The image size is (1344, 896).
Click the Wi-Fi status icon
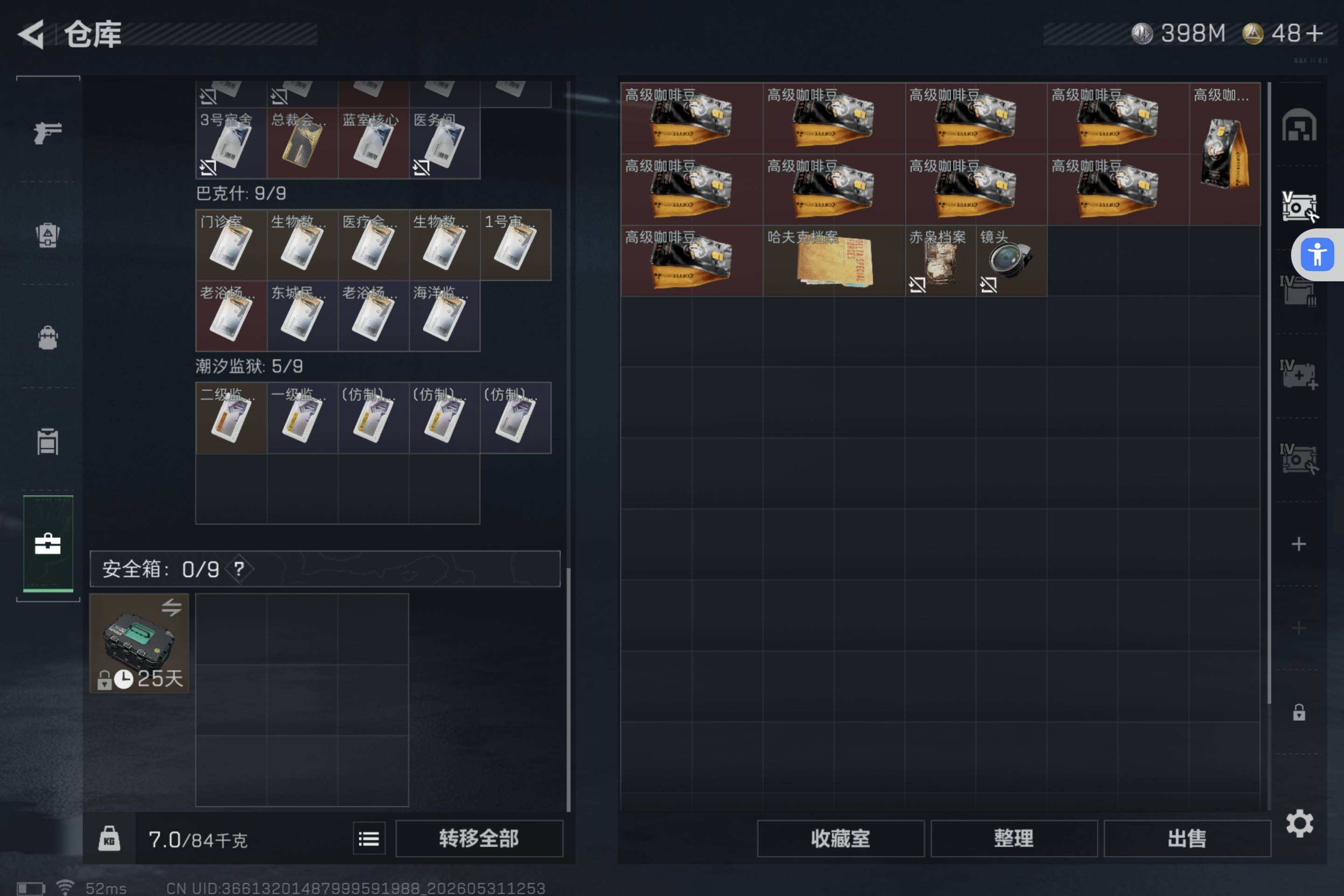tap(65, 888)
